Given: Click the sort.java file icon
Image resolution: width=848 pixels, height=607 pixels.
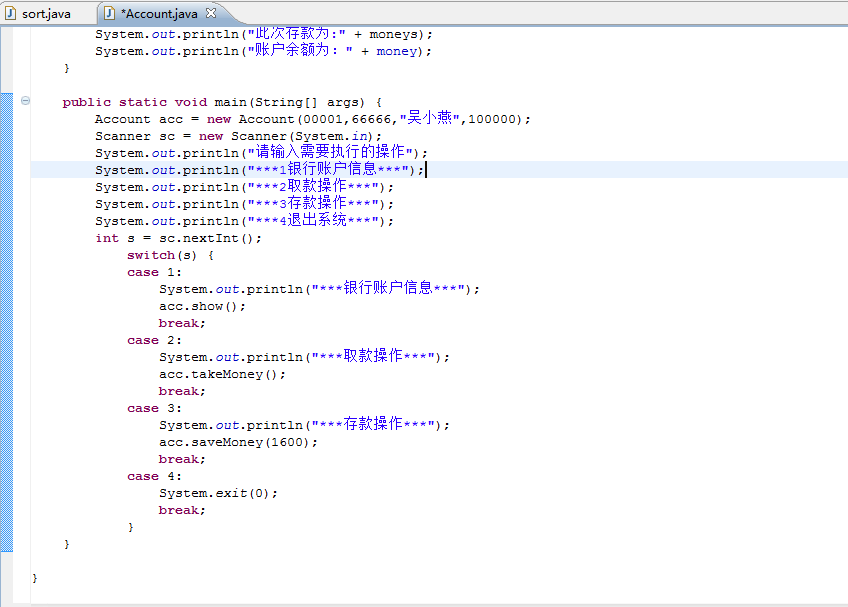Looking at the screenshot, I should (x=10, y=13).
